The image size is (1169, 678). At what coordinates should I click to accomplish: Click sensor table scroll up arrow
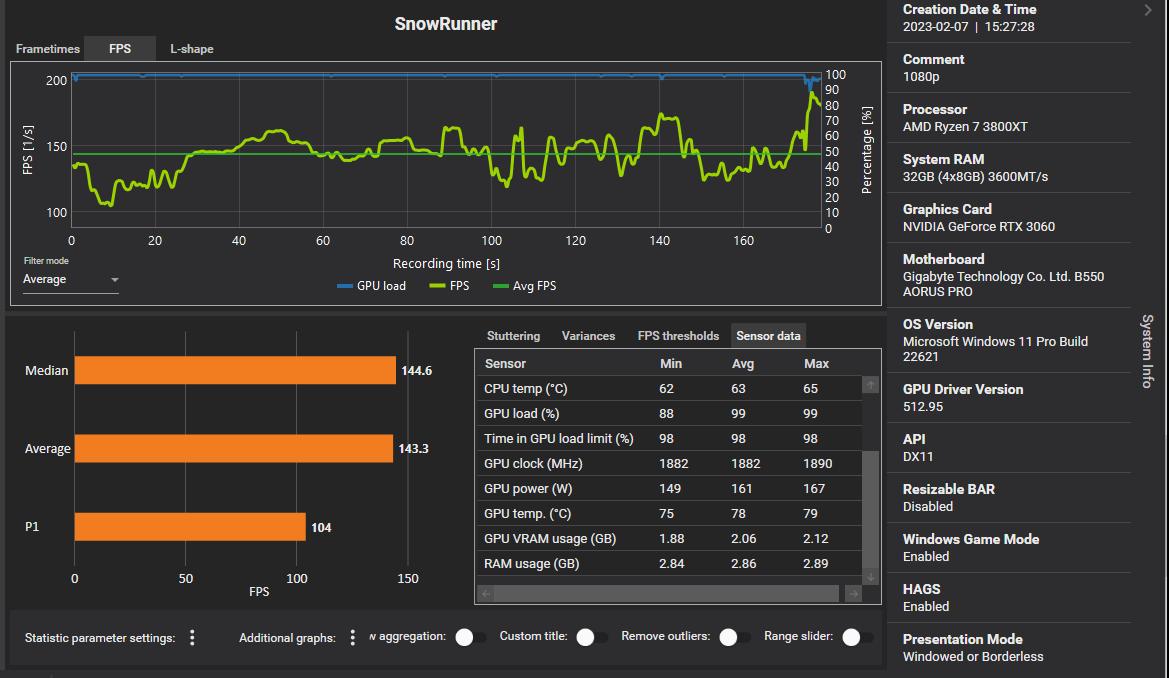[870, 386]
